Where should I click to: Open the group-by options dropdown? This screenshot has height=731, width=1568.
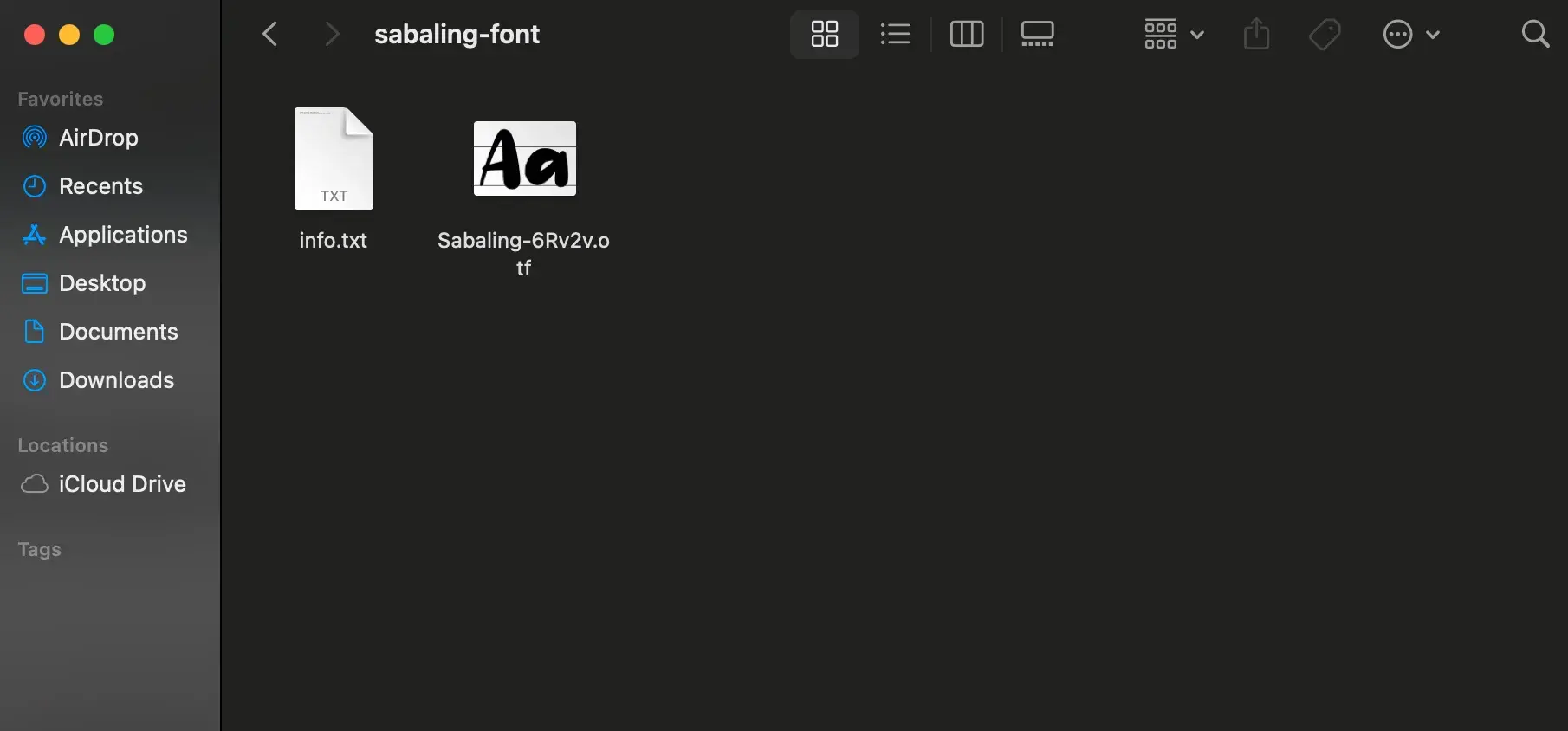[x=1173, y=35]
